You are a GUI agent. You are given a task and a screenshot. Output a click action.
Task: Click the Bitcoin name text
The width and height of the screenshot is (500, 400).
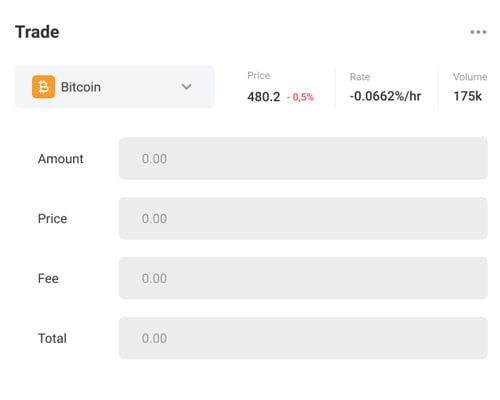(81, 87)
